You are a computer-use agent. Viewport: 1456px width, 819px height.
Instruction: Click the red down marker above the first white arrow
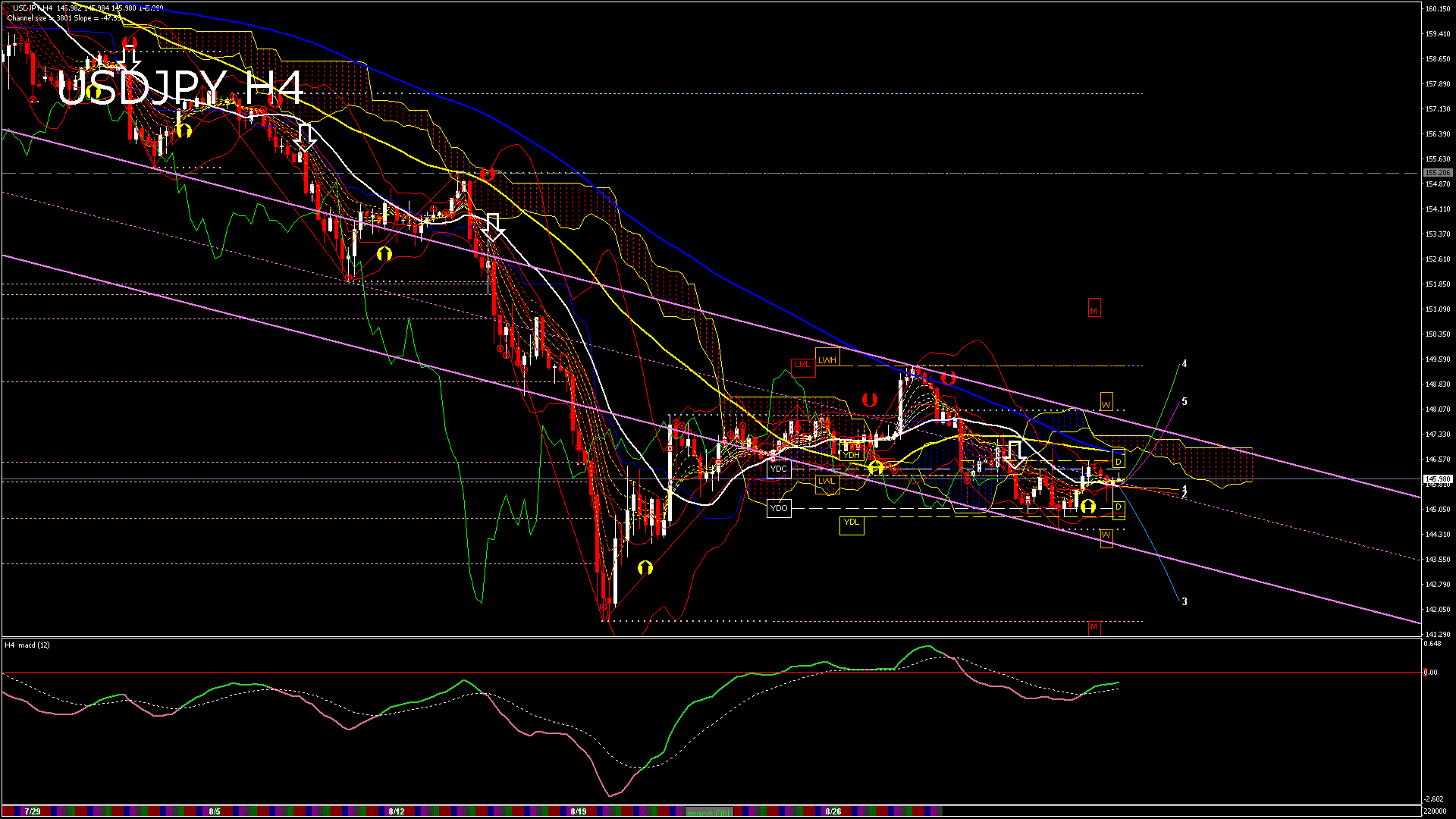(x=130, y=42)
